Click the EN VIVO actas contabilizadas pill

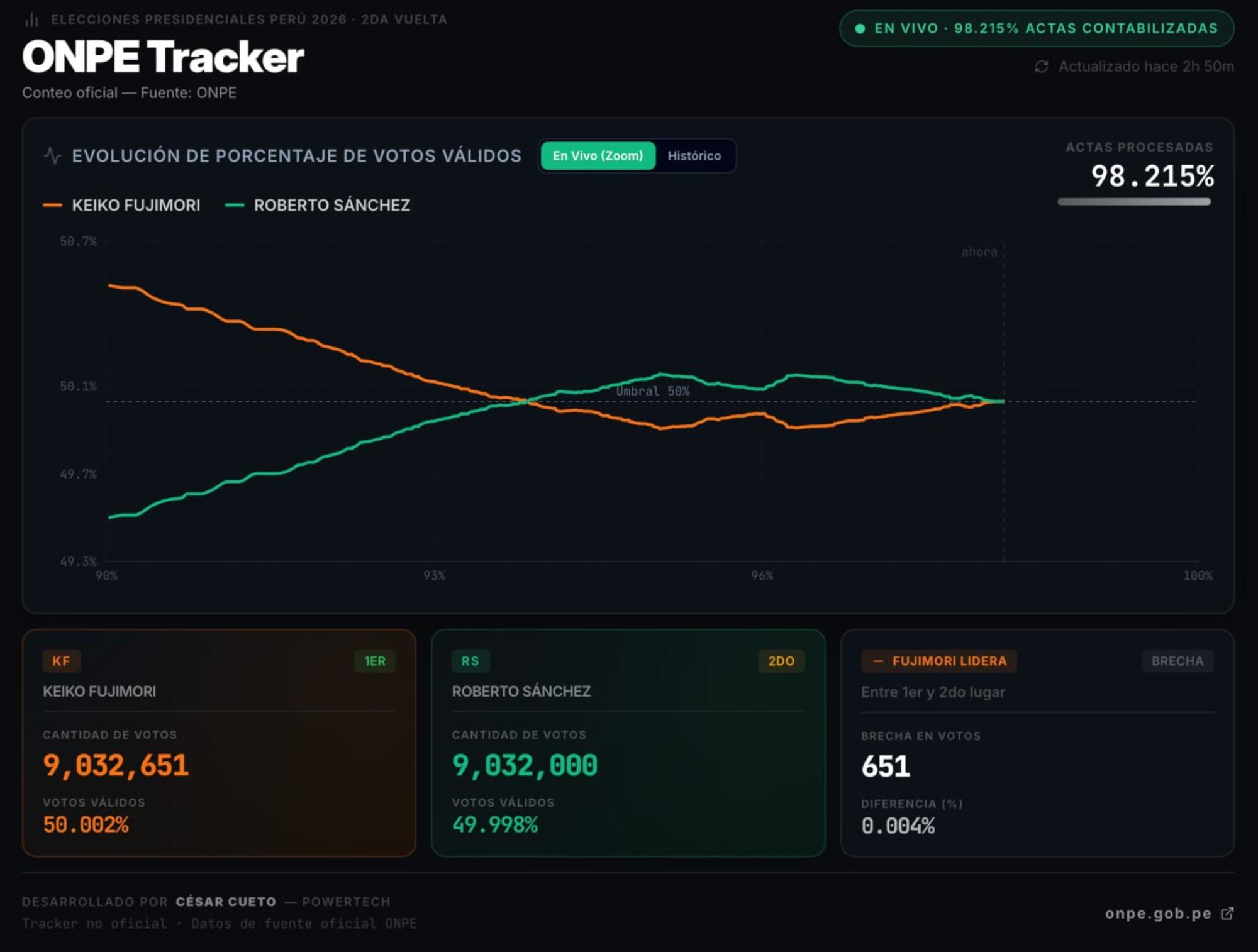click(1037, 28)
